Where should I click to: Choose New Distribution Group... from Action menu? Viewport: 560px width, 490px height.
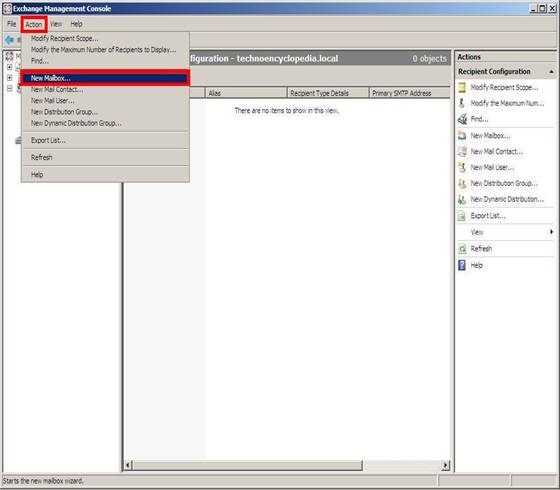(105, 112)
